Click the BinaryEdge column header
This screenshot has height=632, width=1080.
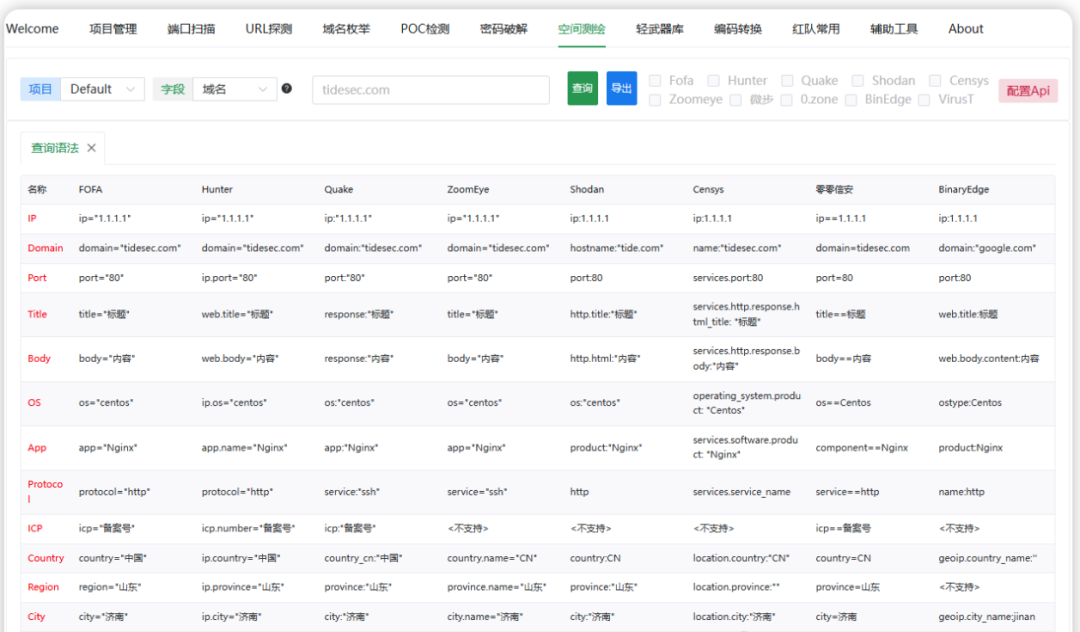[964, 189]
